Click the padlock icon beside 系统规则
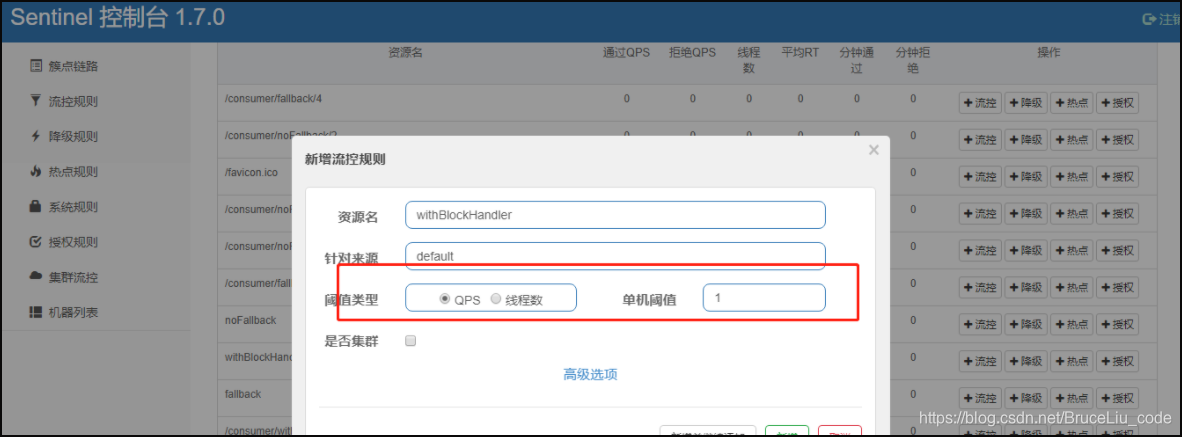This screenshot has width=1182, height=437. pyautogui.click(x=35, y=206)
